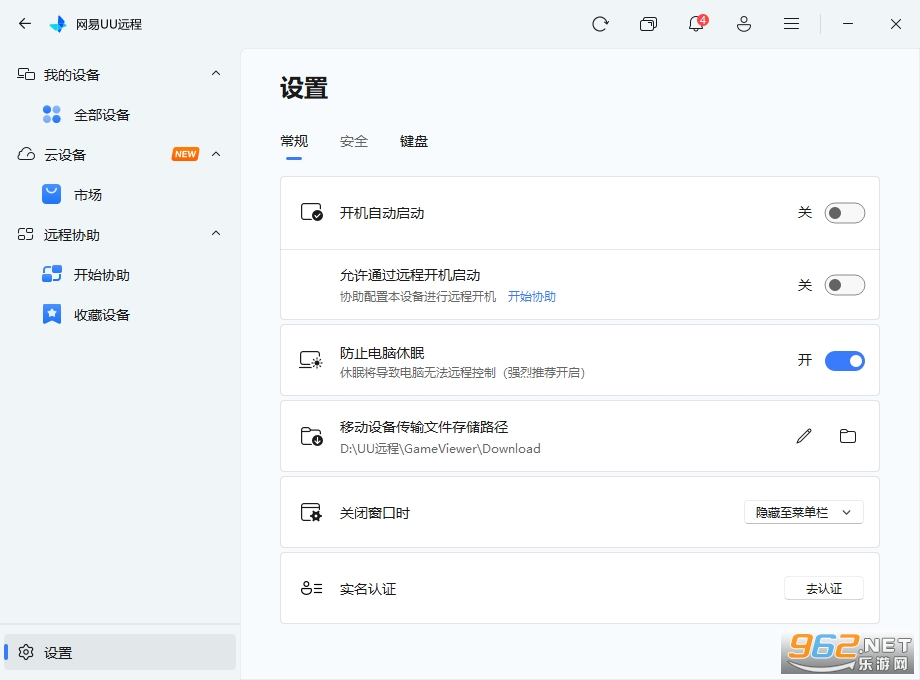This screenshot has height=680, width=920.
Task: Collapse the 远程协助 section chevron
Action: (216, 234)
